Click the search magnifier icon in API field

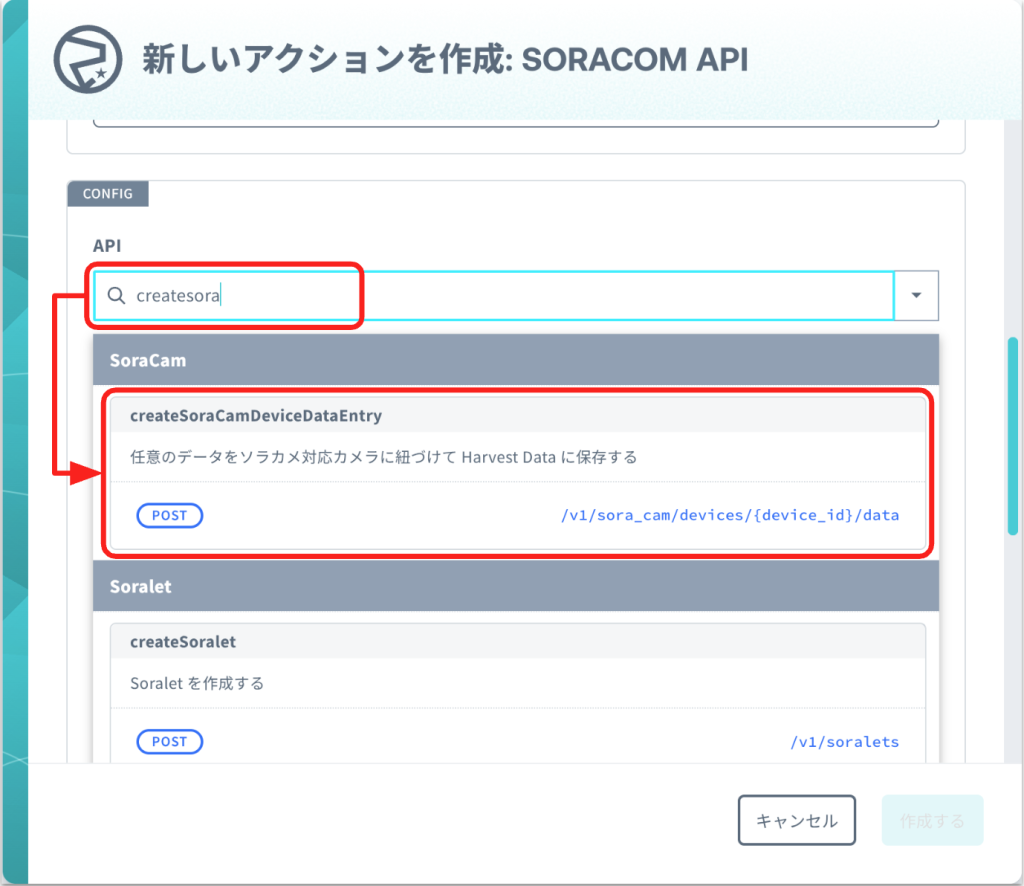pyautogui.click(x=116, y=296)
